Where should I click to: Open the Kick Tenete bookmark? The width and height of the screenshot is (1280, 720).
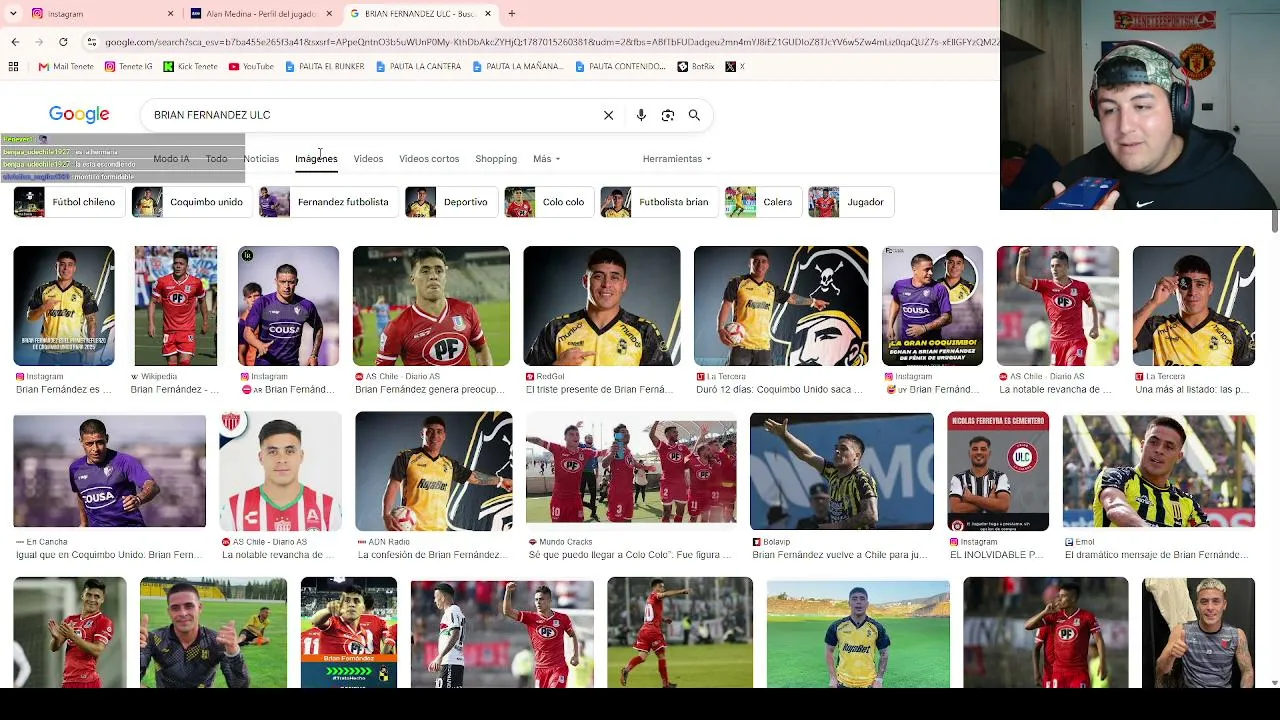[190, 67]
